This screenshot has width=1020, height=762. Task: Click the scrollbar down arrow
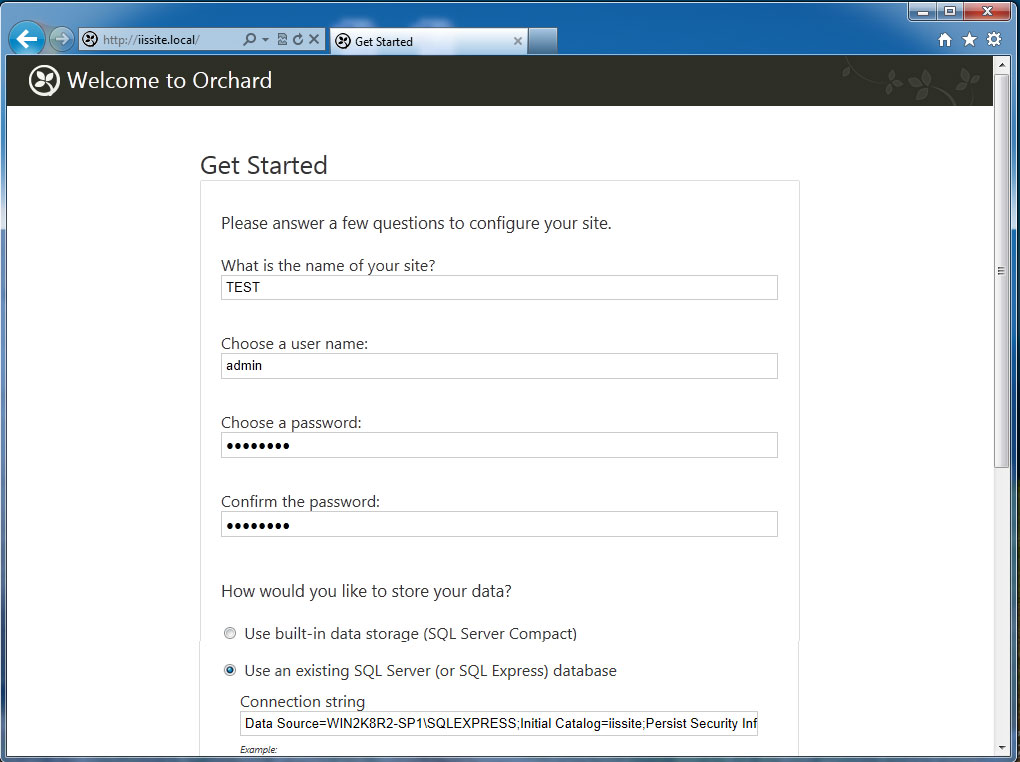1001,748
